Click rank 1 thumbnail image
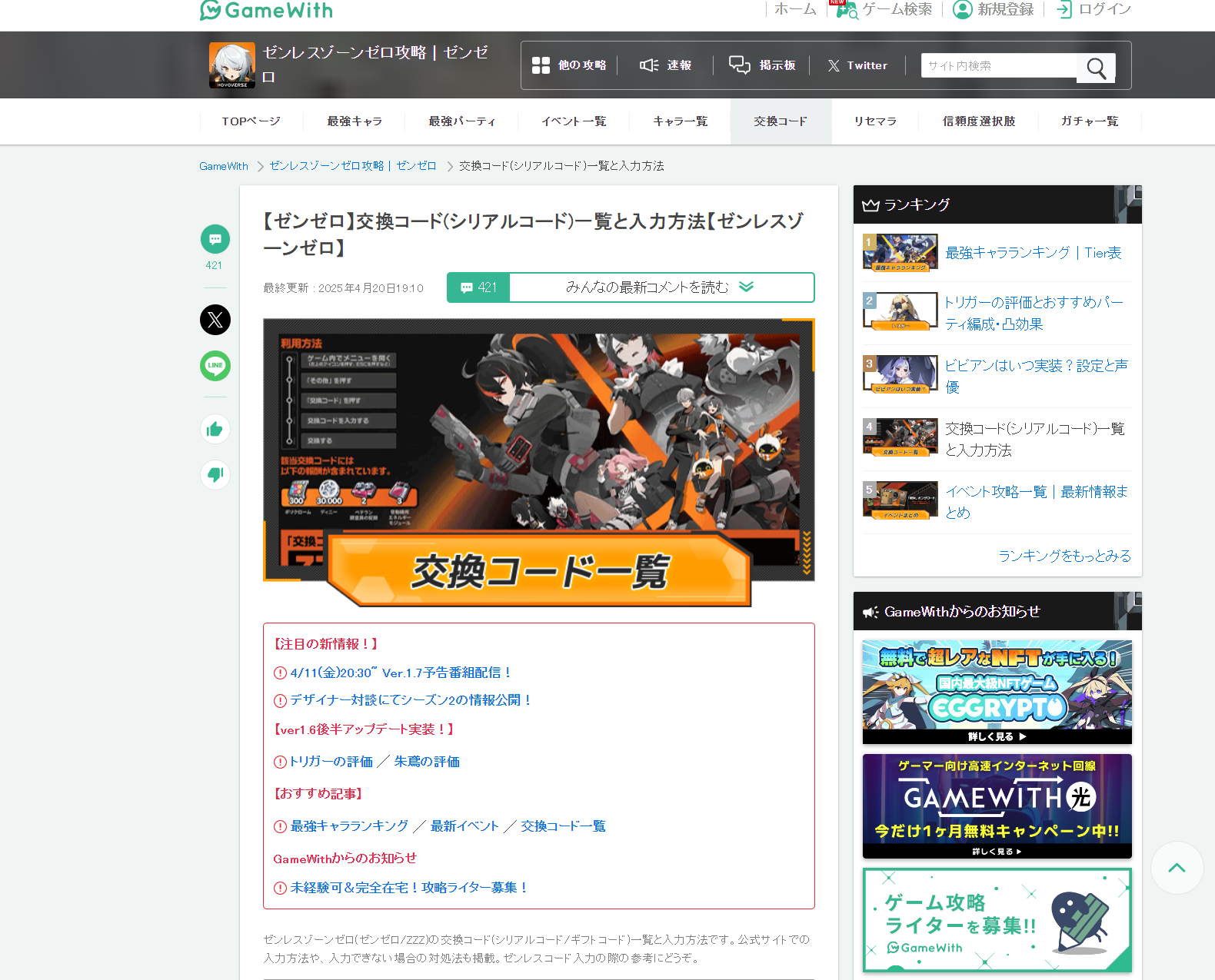The image size is (1215, 980). click(900, 254)
